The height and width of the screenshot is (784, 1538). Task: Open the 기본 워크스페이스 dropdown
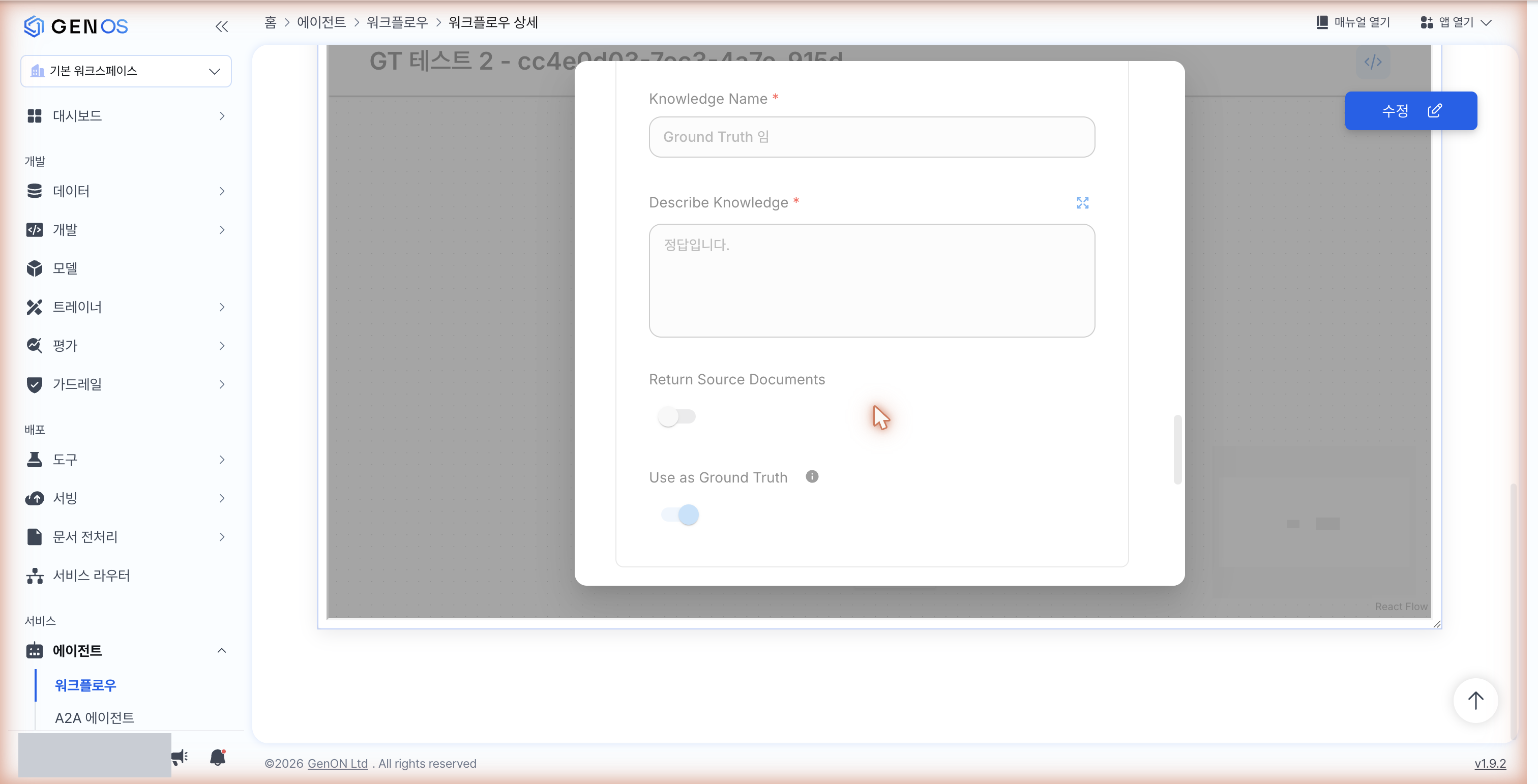click(x=126, y=71)
